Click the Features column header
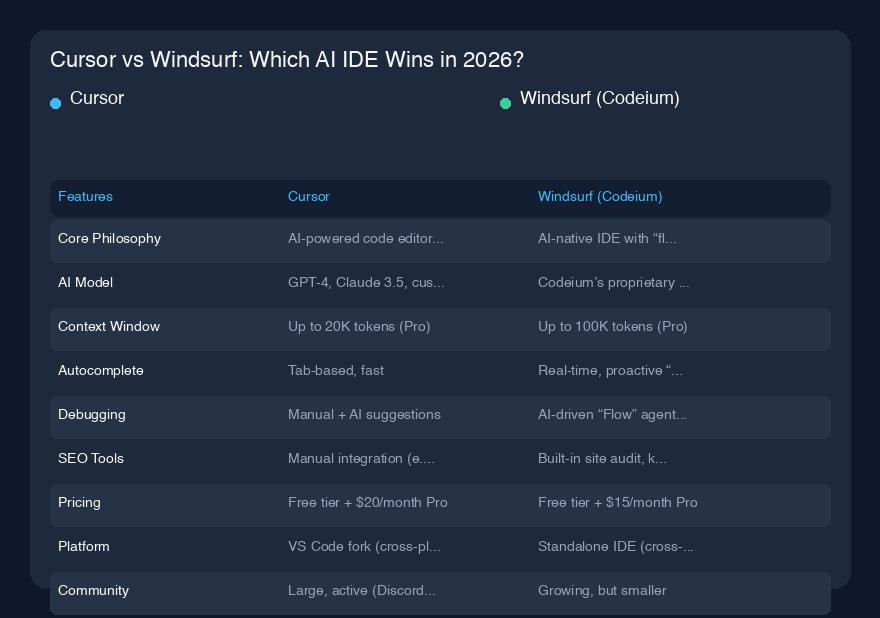The height and width of the screenshot is (618, 880). point(85,196)
